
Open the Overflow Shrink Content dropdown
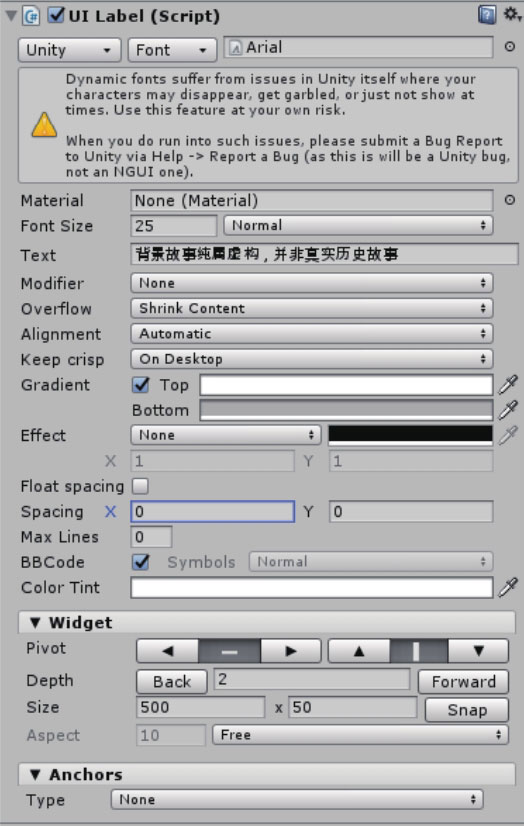(x=312, y=309)
